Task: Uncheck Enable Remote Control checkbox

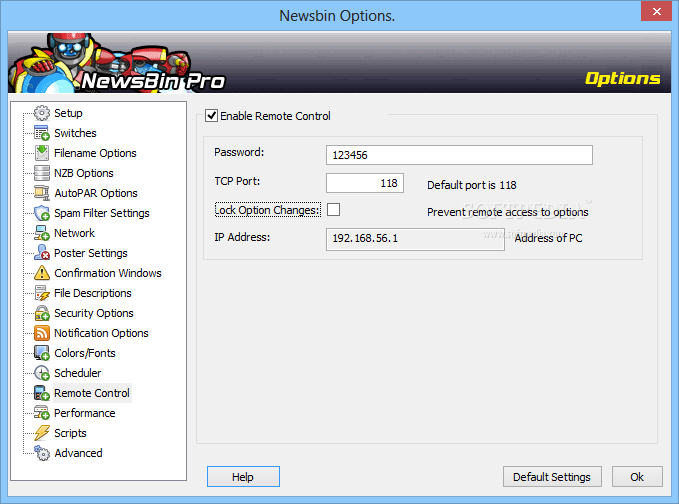Action: coord(211,116)
